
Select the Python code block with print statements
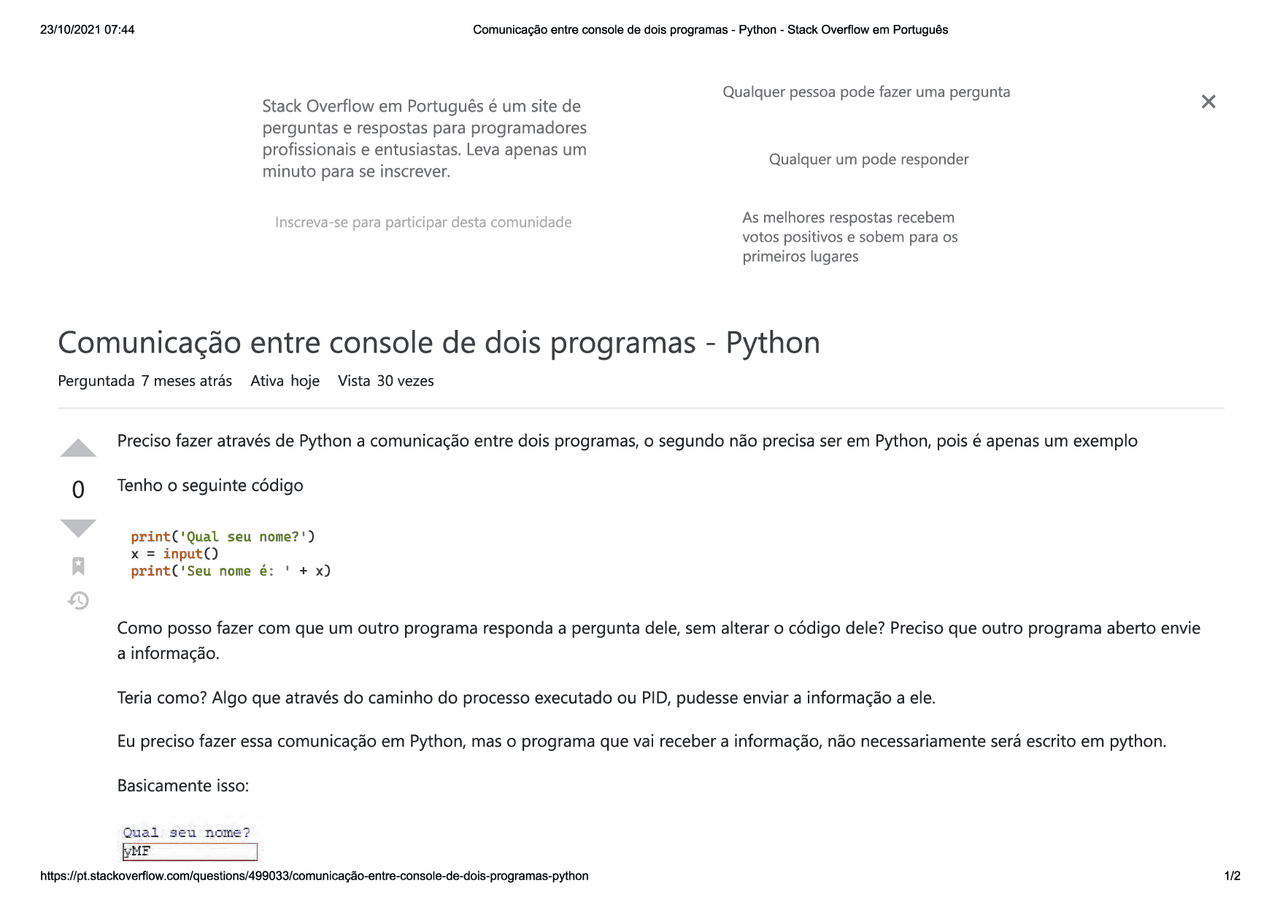coord(229,553)
